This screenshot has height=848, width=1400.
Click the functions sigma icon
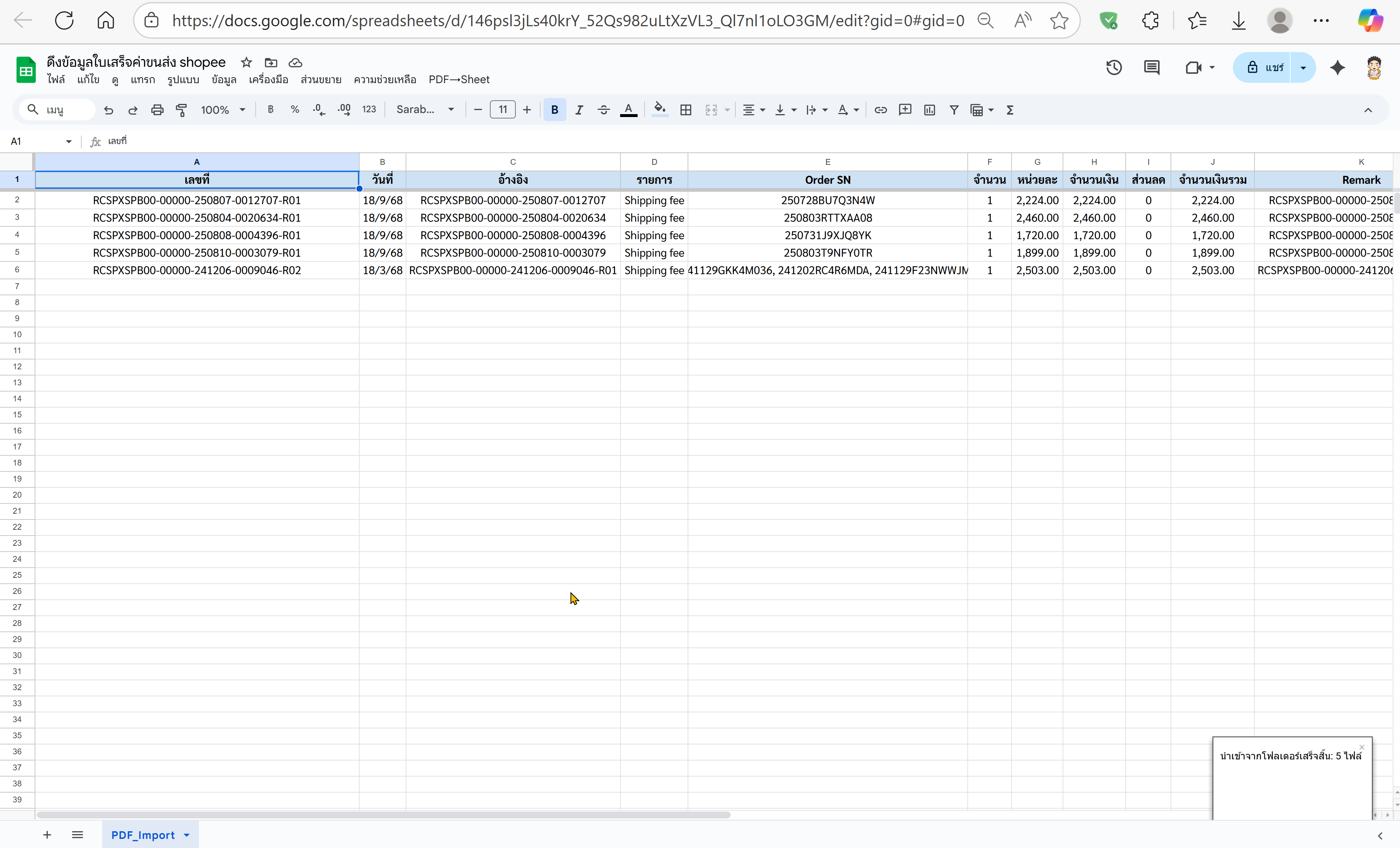1010,110
